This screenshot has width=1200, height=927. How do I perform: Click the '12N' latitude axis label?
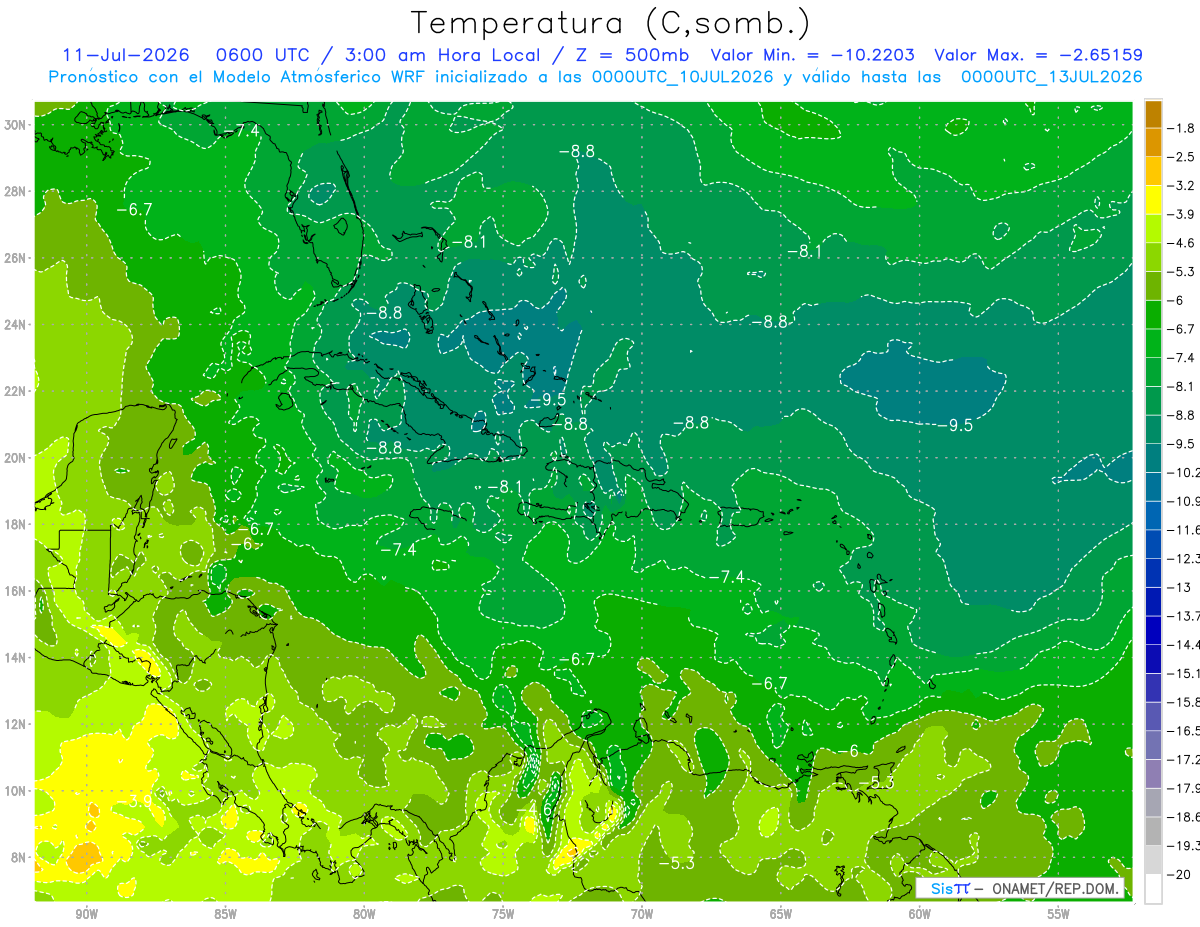point(16,724)
